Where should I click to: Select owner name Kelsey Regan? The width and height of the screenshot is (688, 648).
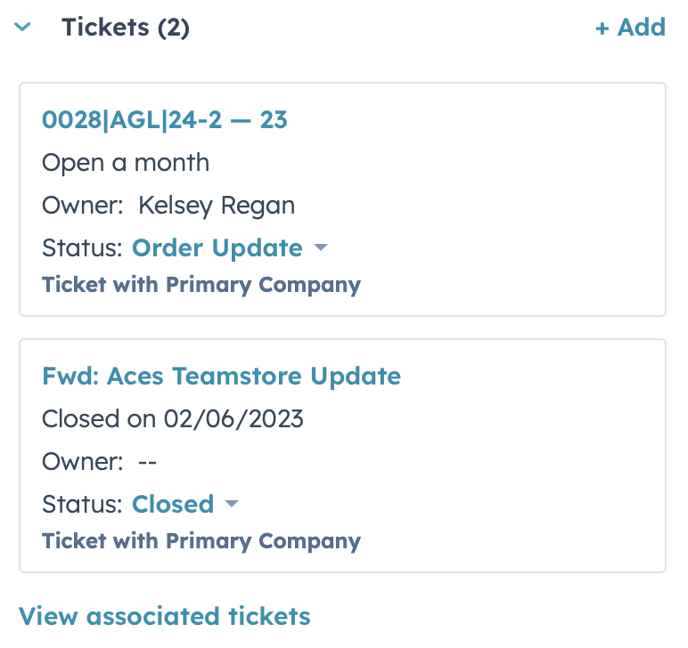click(x=216, y=206)
